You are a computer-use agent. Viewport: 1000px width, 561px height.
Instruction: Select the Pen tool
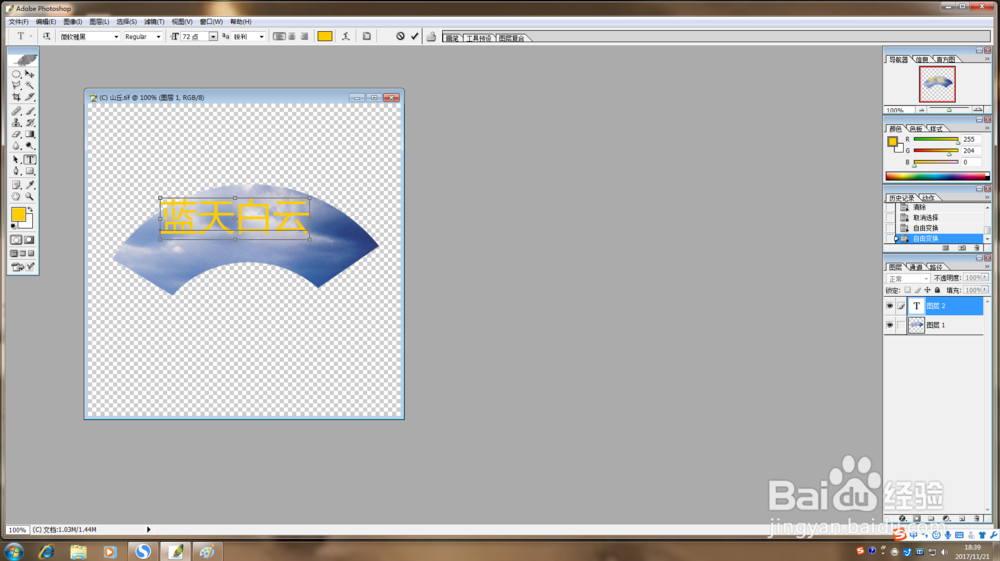[17, 171]
